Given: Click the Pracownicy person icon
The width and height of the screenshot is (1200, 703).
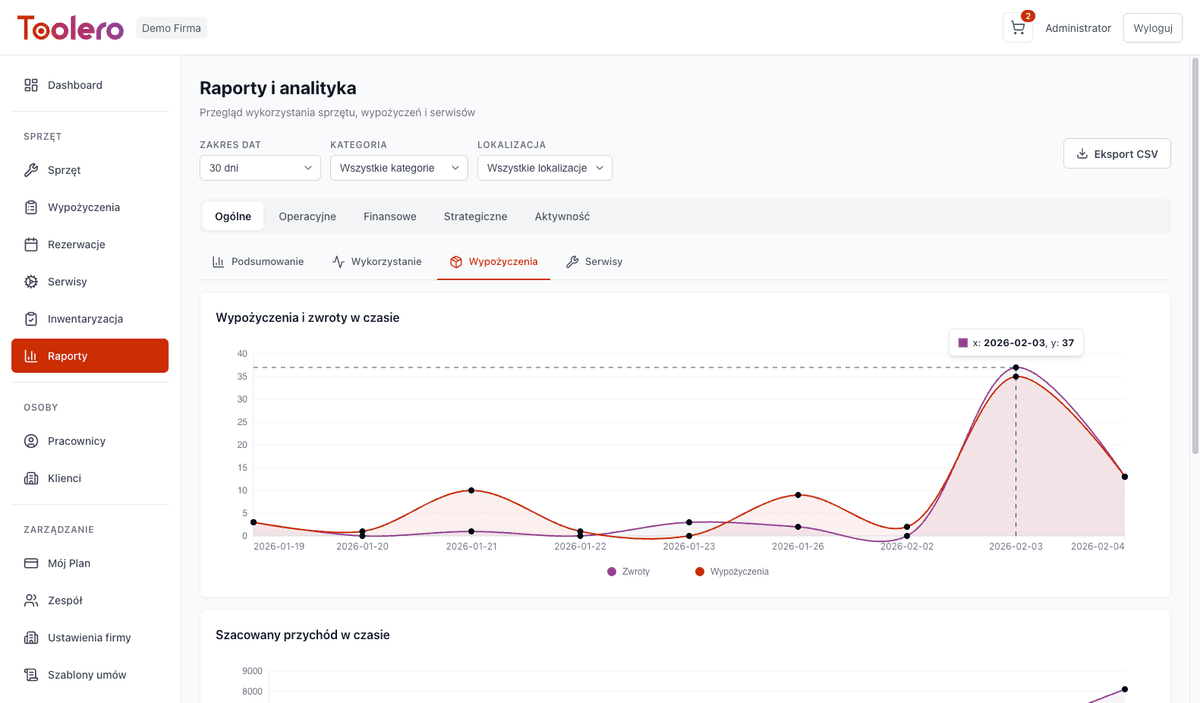Looking at the screenshot, I should tap(31, 441).
